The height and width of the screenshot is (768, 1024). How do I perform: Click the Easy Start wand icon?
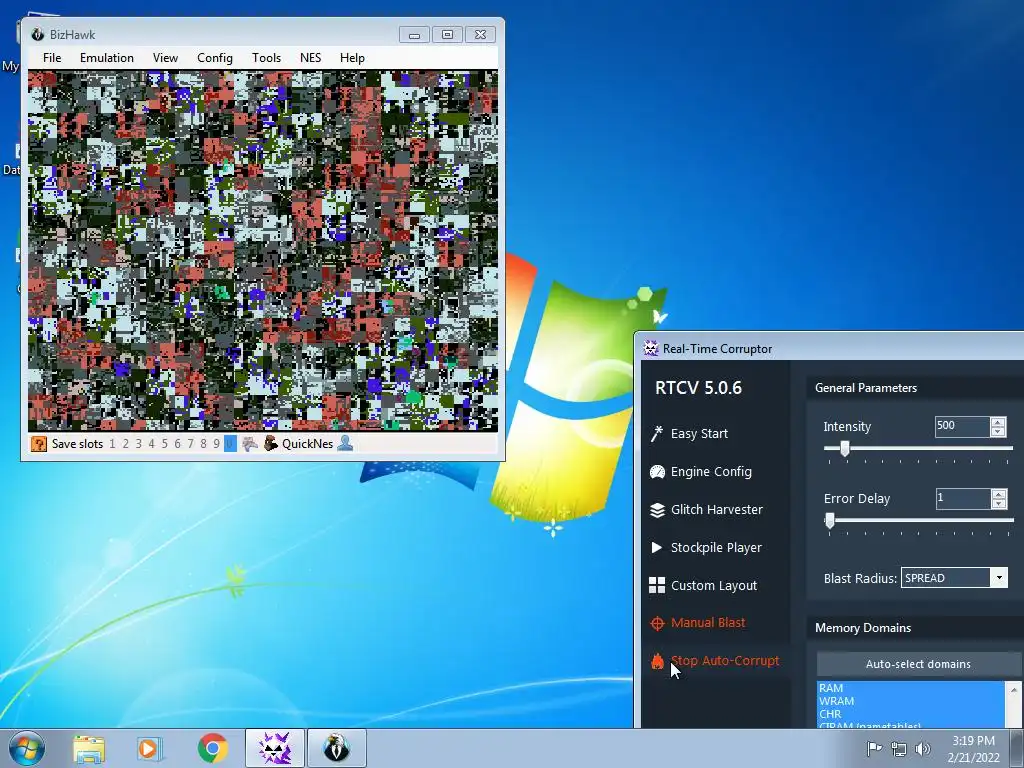tap(657, 433)
